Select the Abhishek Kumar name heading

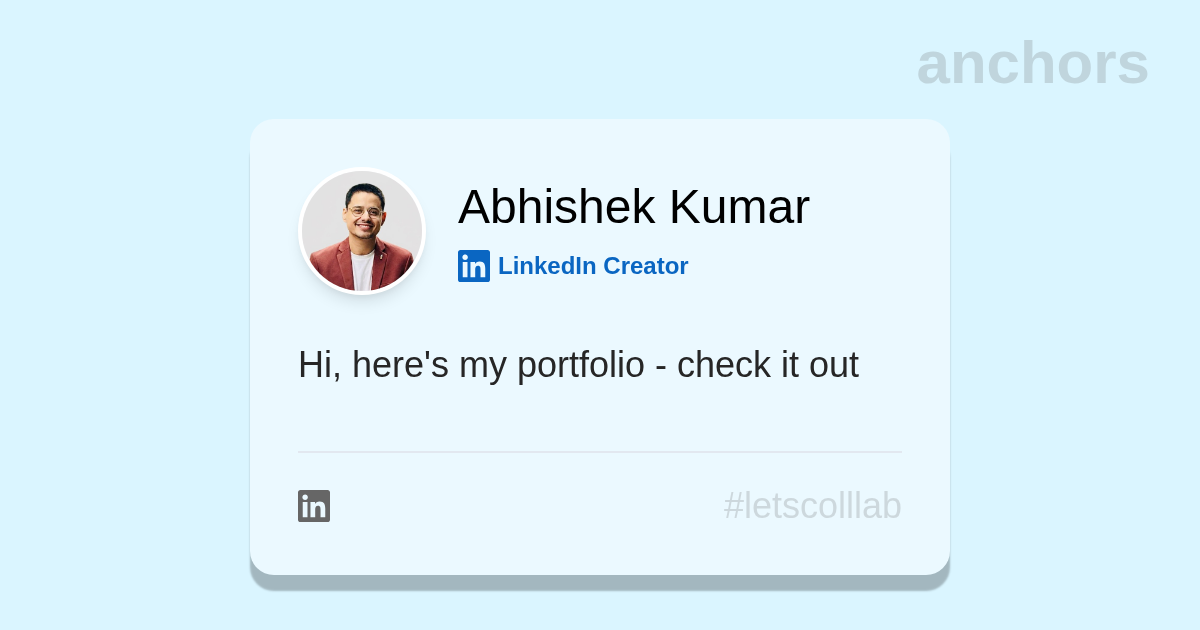click(633, 207)
